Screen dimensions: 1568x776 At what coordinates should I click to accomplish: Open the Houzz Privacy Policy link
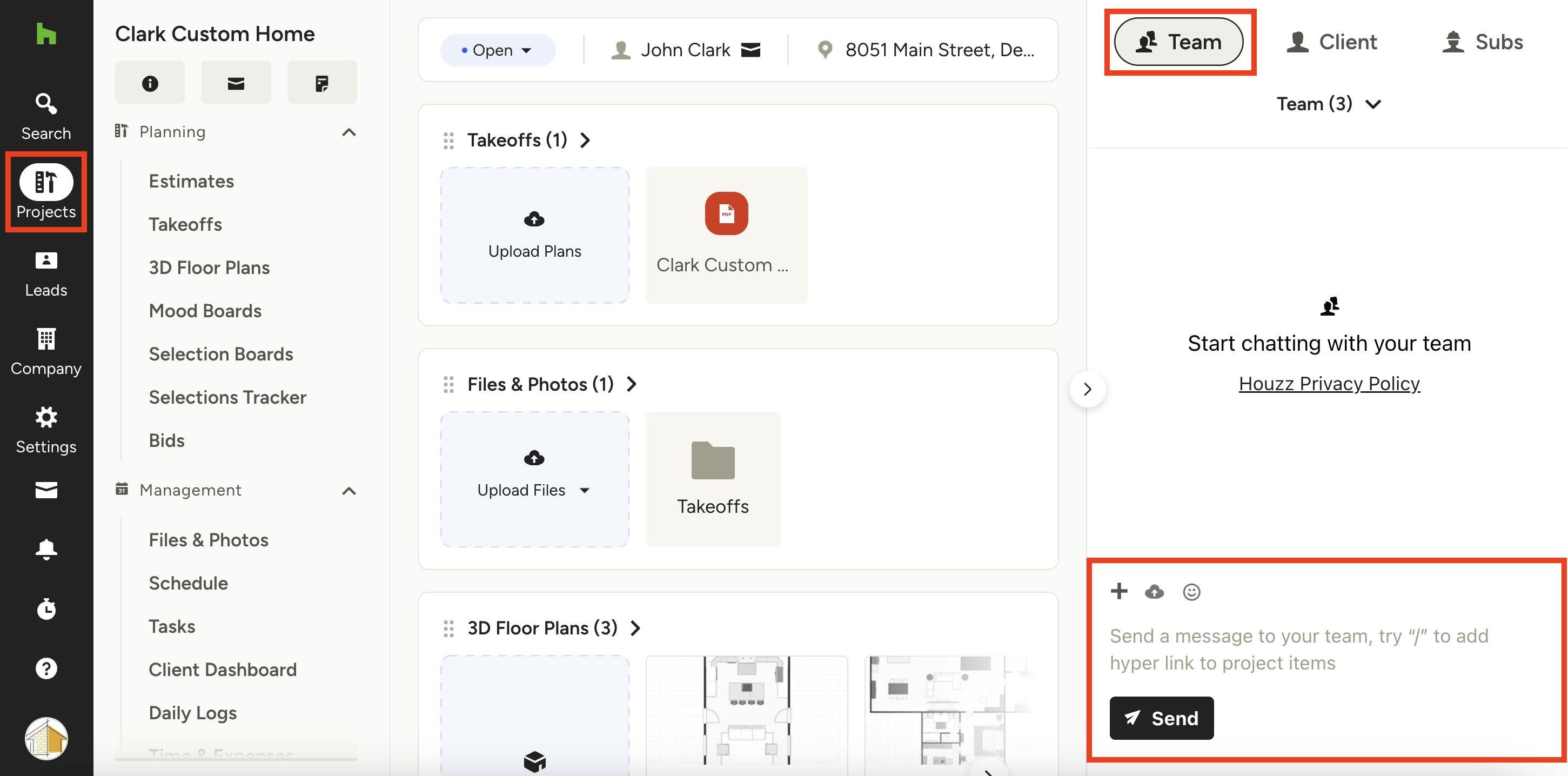1329,384
